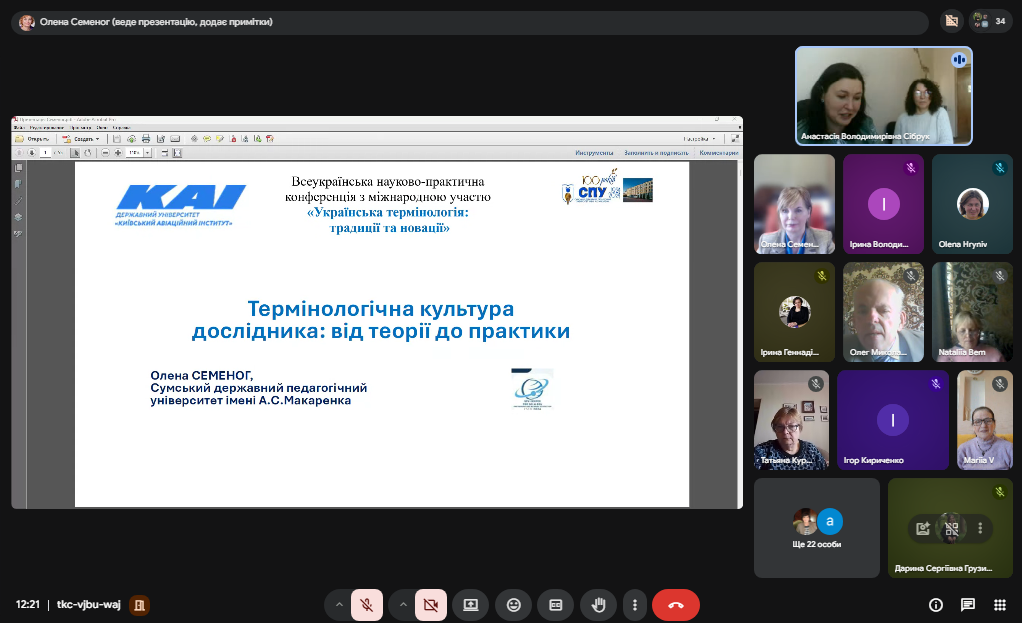Toggle closed captions on
This screenshot has height=623, width=1022.
tap(556, 605)
